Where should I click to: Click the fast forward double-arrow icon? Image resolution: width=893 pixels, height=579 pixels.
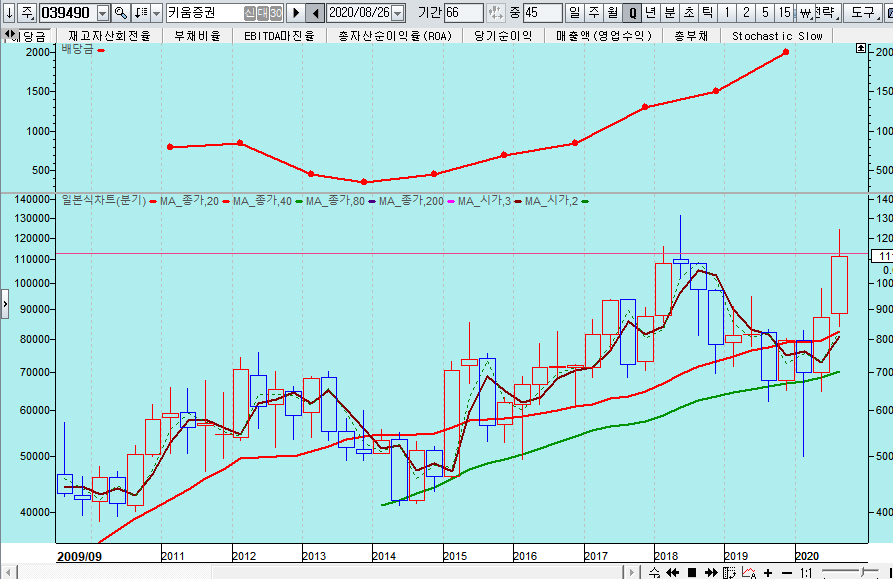[710, 572]
